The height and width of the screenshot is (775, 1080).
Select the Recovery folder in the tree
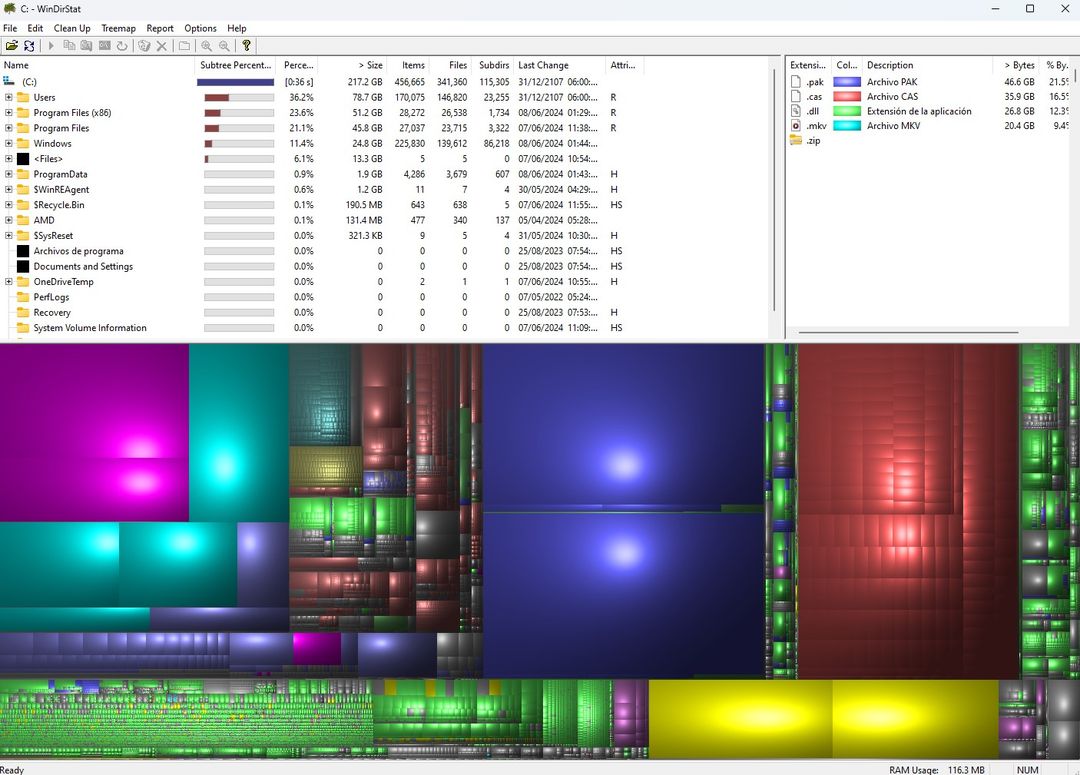point(52,313)
